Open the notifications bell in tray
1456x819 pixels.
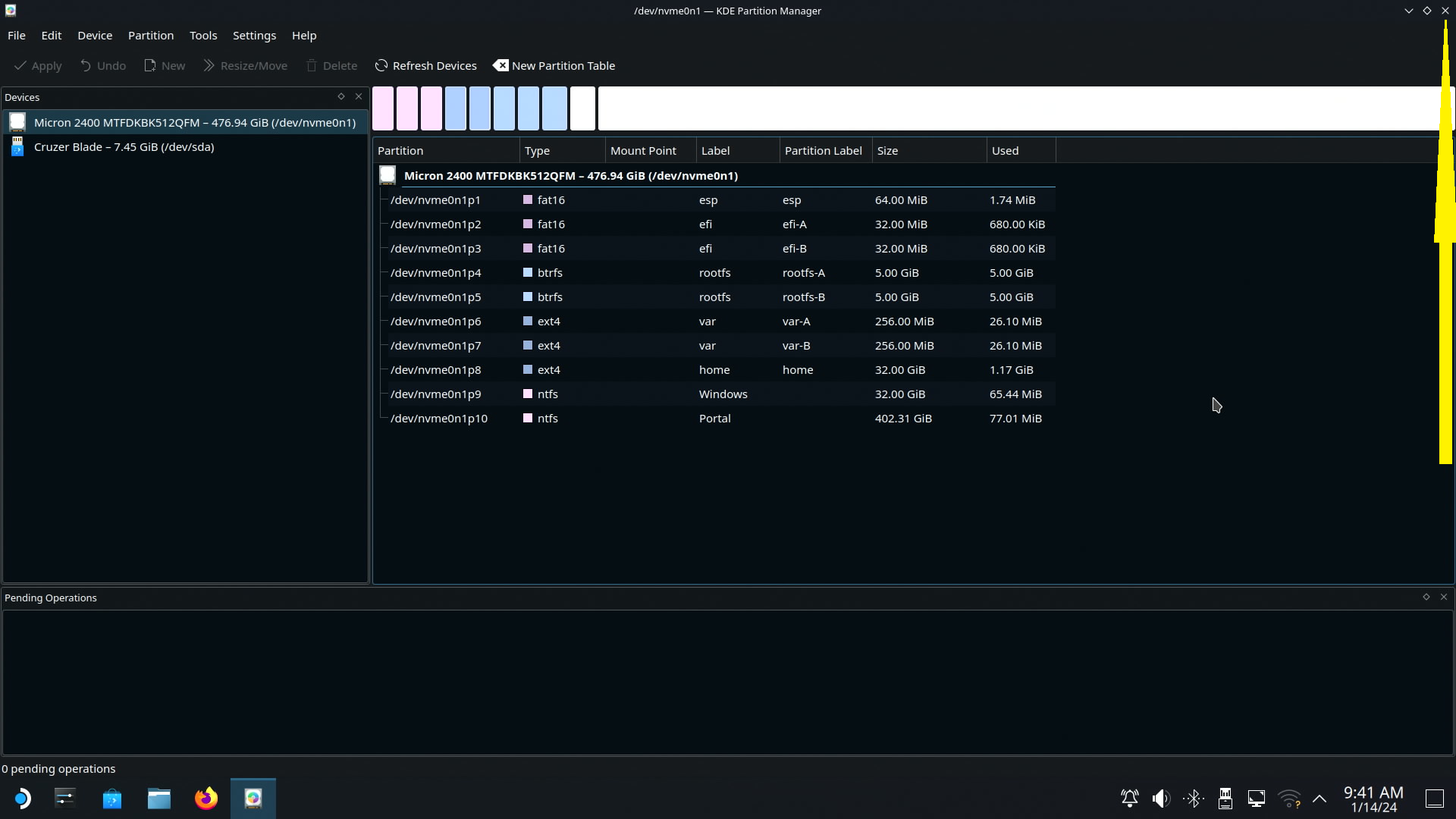point(1129,799)
